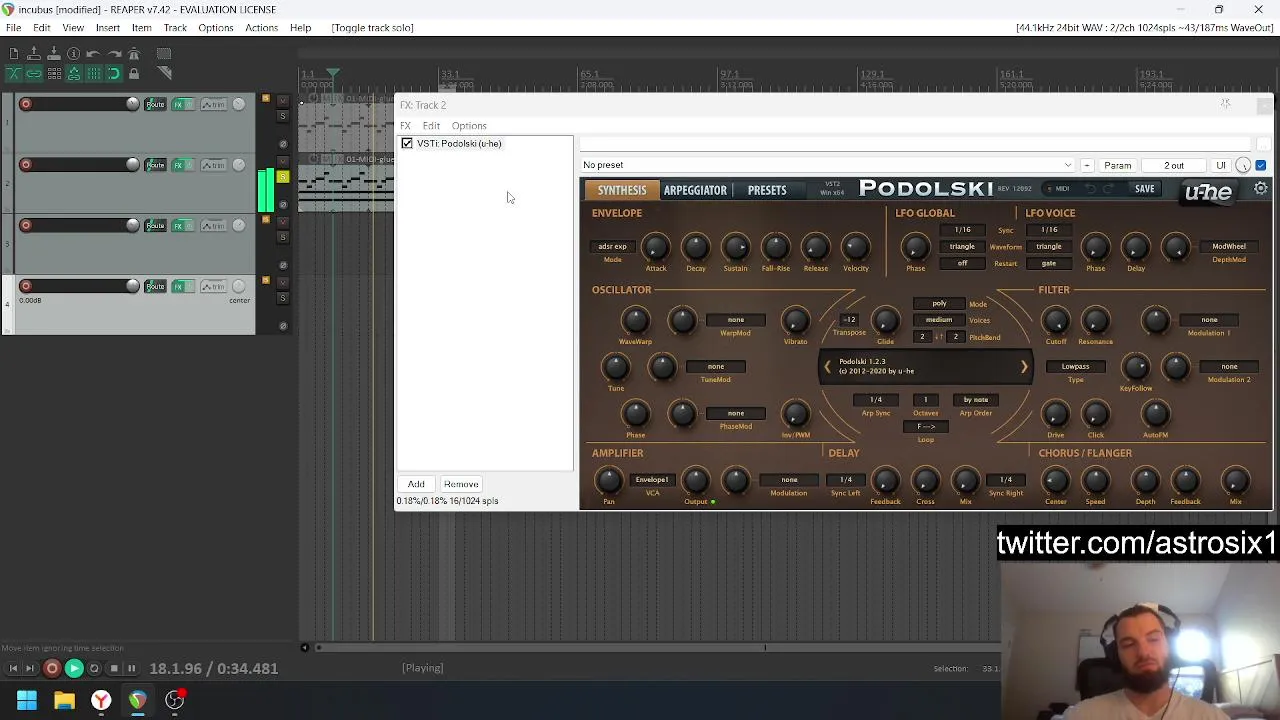Toggle the metronome icon in toolbar
The height and width of the screenshot is (720, 1280).
coord(134,53)
